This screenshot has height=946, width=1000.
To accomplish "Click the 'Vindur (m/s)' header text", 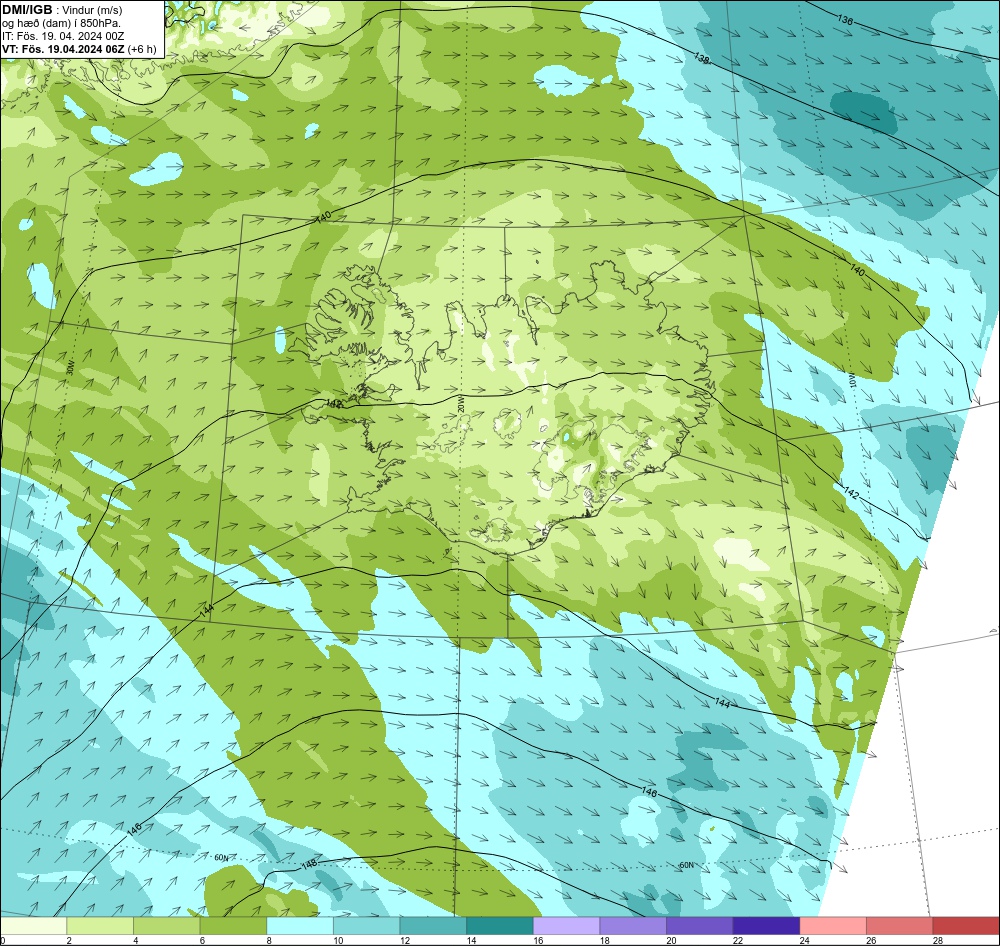I will 93,10.
